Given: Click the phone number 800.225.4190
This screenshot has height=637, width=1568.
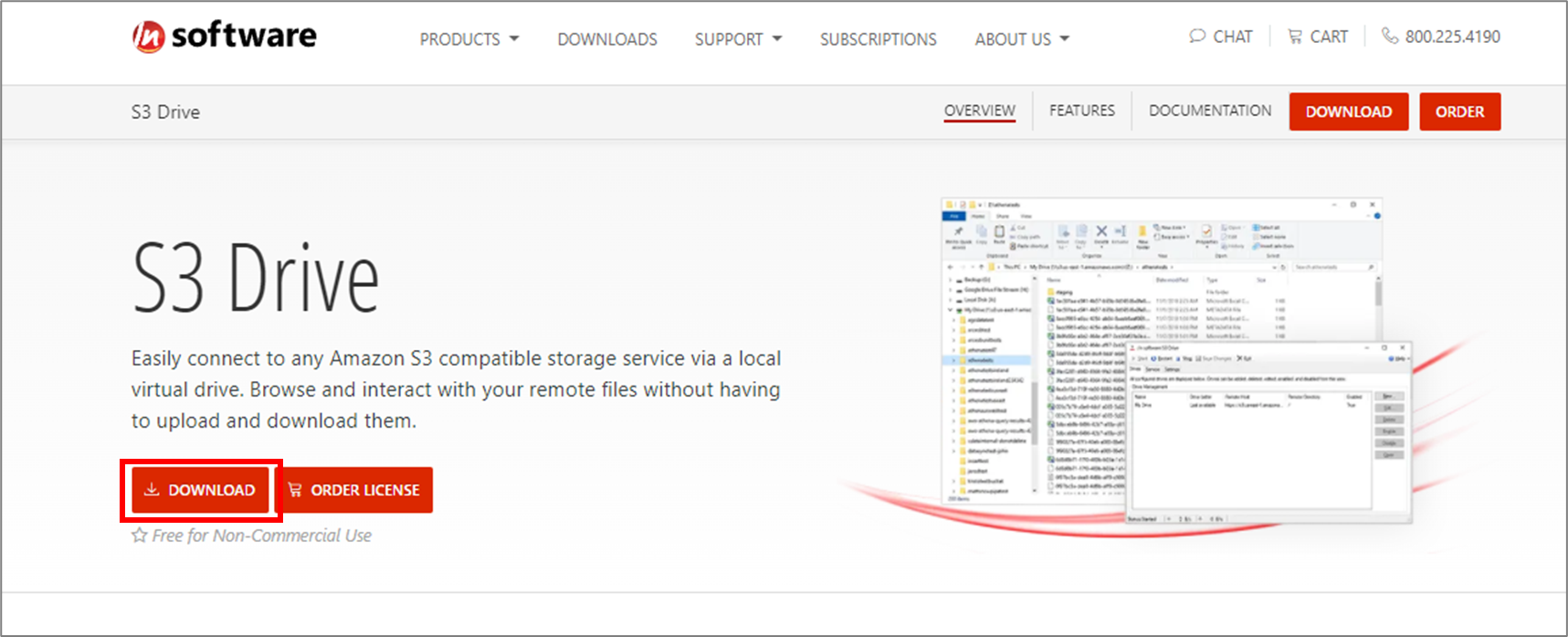Looking at the screenshot, I should point(1441,37).
